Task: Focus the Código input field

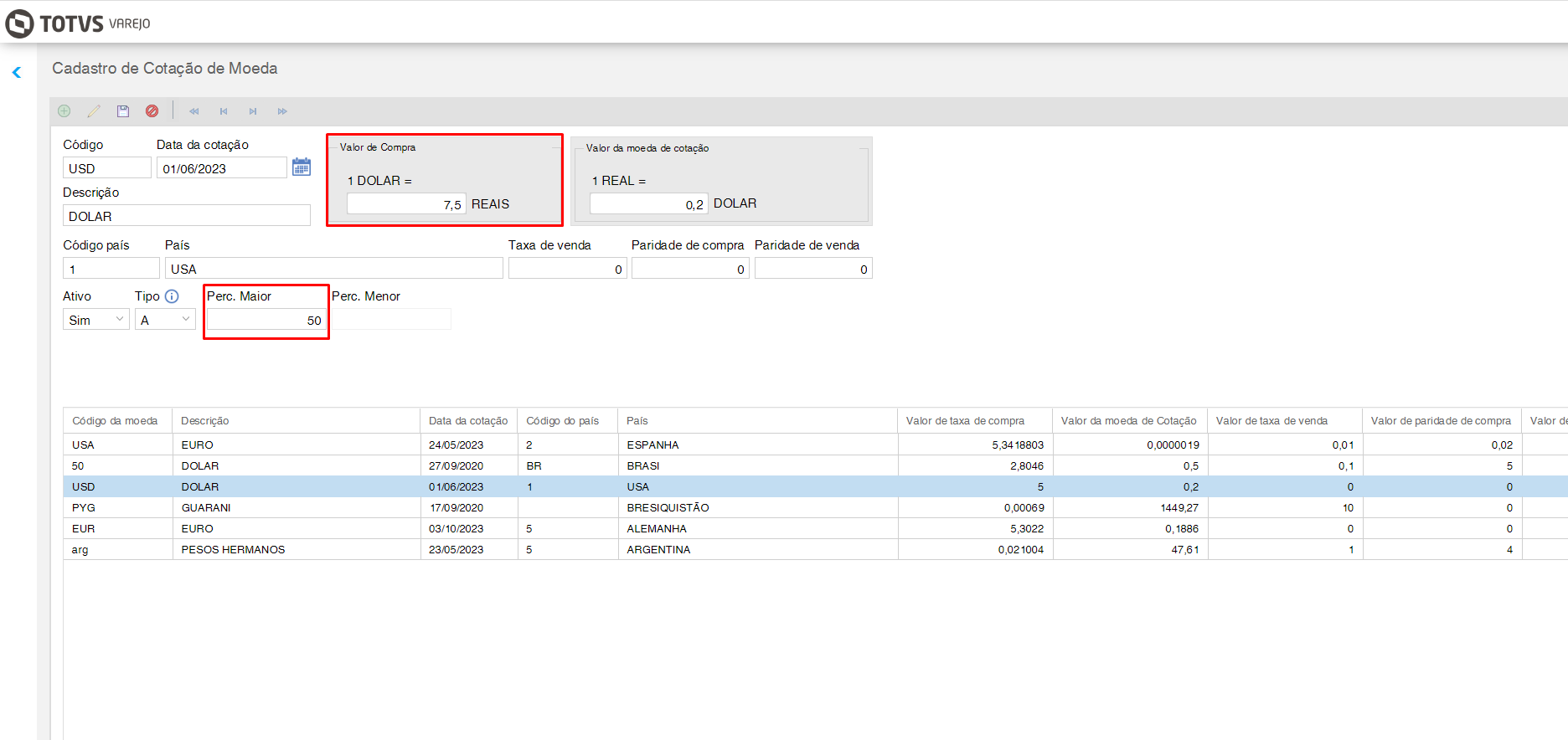Action: tap(107, 168)
